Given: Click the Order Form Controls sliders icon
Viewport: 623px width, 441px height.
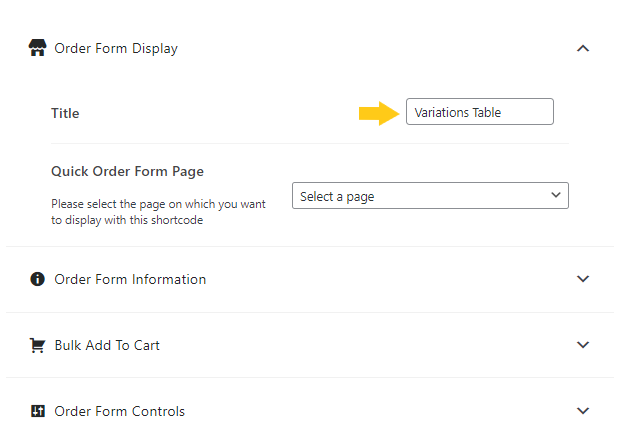Looking at the screenshot, I should (38, 411).
